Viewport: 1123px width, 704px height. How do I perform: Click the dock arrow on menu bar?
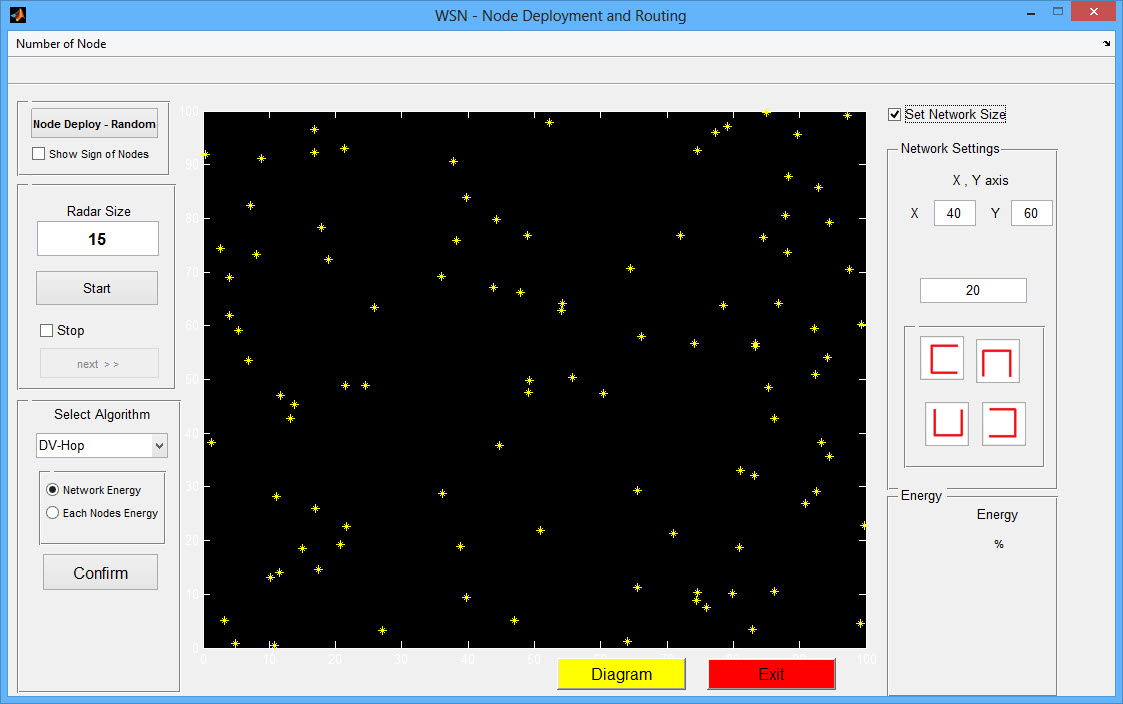click(1106, 44)
